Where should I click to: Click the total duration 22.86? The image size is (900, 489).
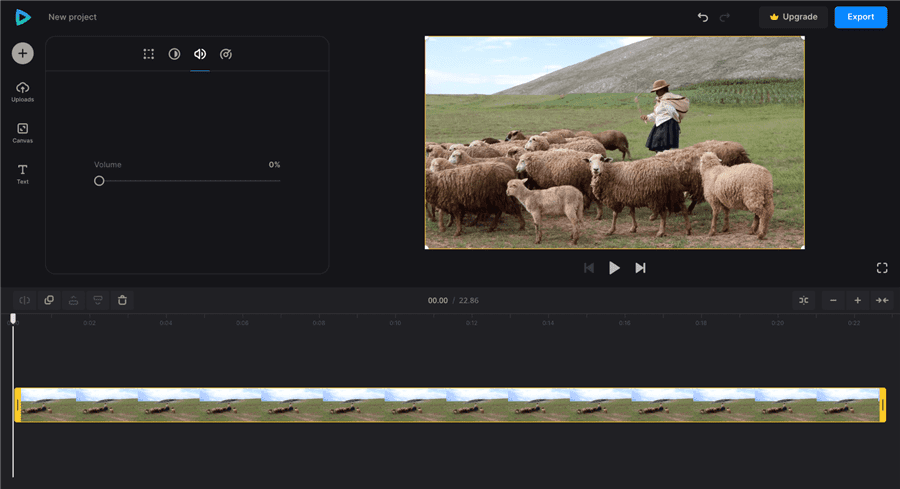click(x=468, y=301)
